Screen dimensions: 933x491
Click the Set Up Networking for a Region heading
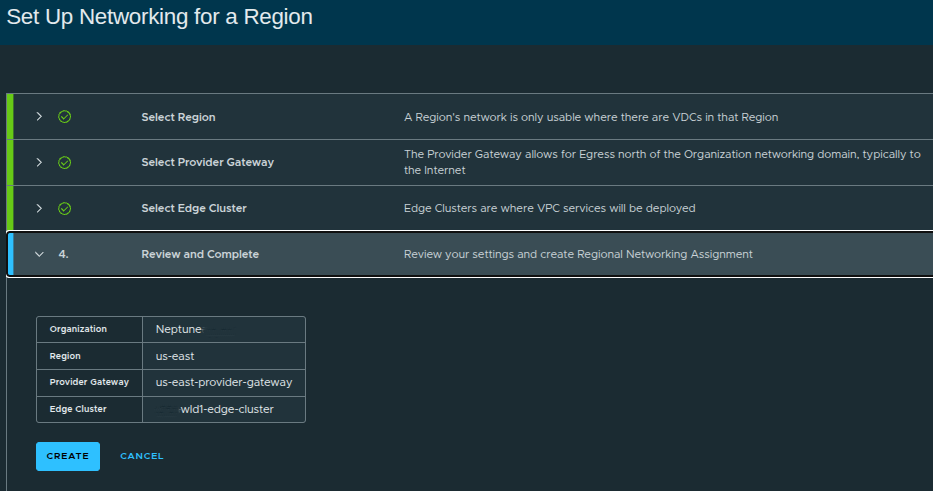pyautogui.click(x=160, y=17)
